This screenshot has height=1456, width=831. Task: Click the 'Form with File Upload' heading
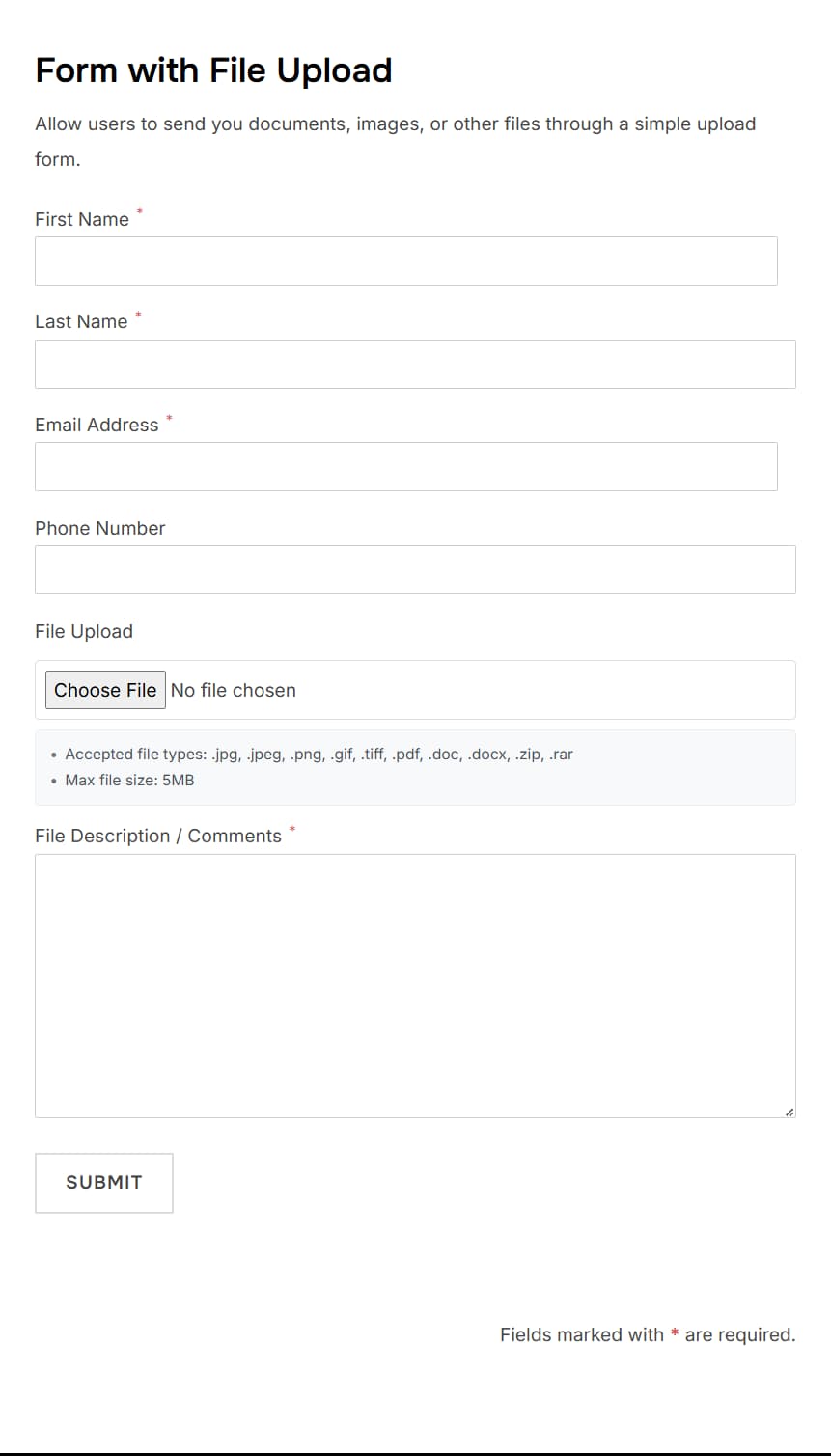pyautogui.click(x=212, y=69)
